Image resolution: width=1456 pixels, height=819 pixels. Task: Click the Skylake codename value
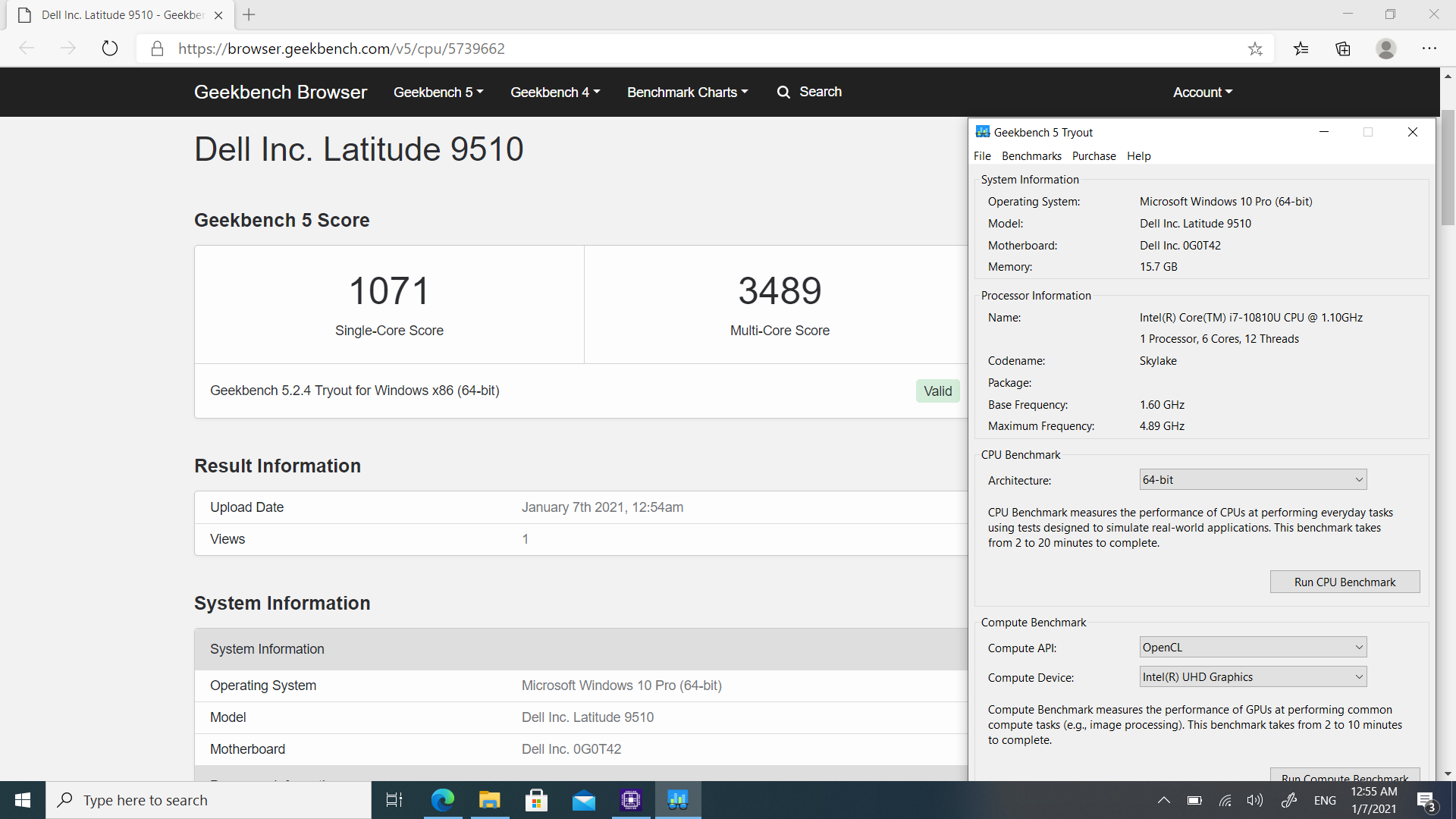pos(1158,361)
